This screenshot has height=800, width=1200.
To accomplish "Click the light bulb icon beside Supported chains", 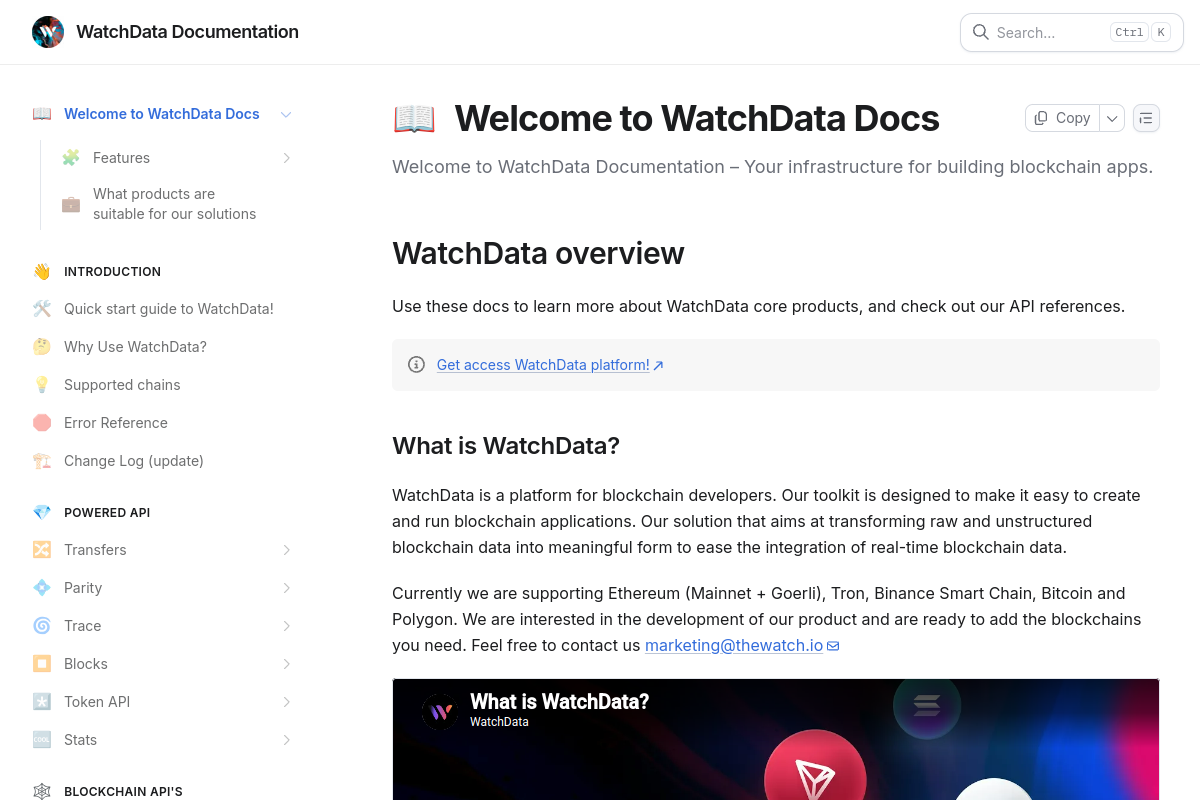I will point(42,385).
